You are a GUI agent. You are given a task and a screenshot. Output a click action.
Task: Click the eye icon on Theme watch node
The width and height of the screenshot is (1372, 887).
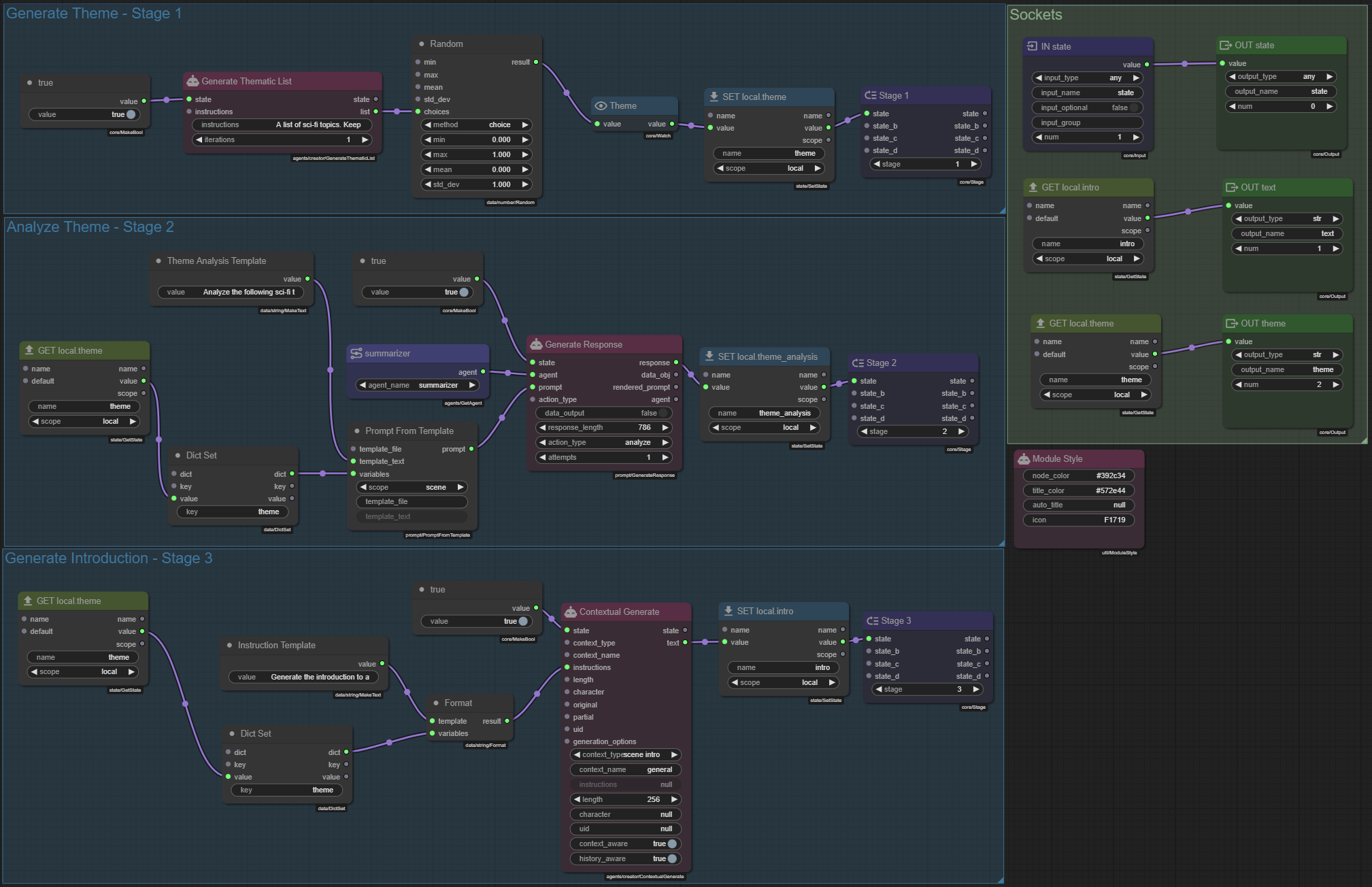click(601, 105)
